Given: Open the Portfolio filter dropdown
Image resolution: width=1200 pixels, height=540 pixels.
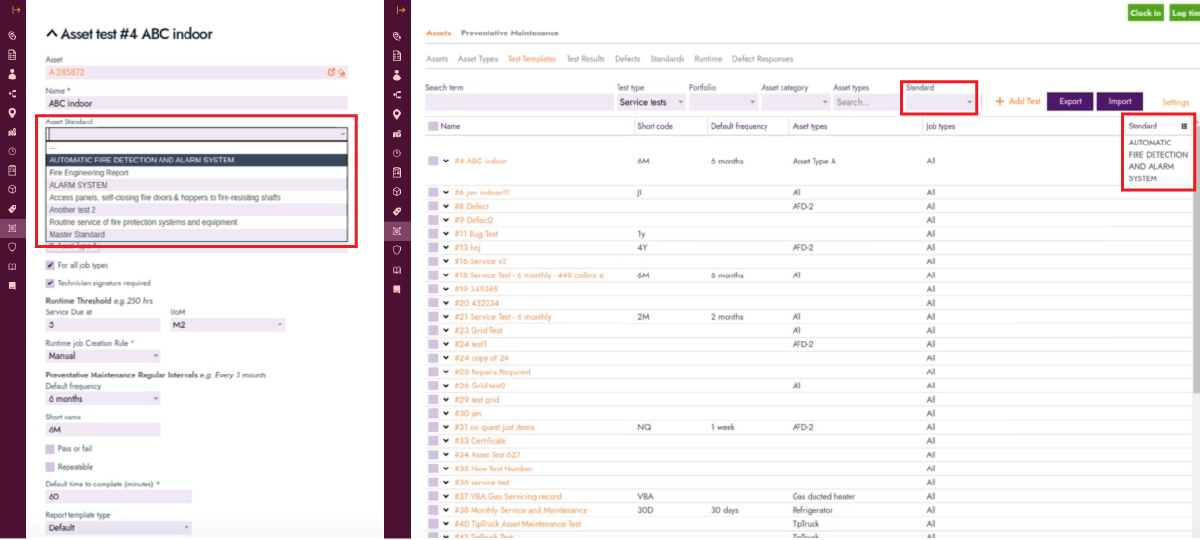Looking at the screenshot, I should click(722, 102).
